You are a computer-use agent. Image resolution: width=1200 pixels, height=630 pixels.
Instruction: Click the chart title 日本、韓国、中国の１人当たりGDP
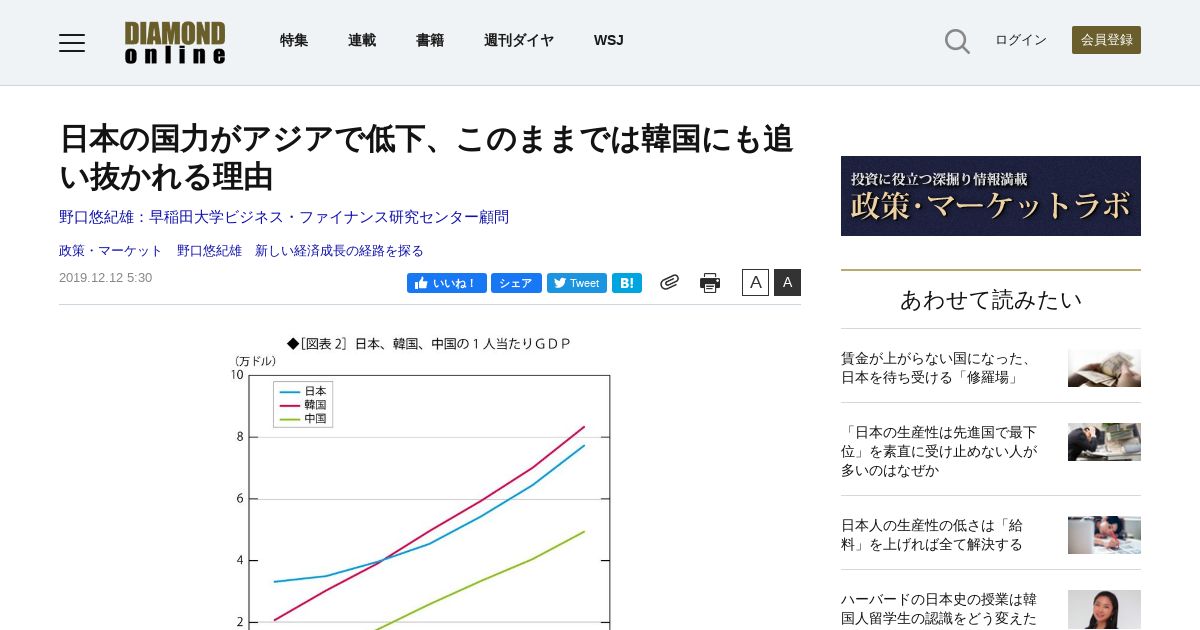429,343
